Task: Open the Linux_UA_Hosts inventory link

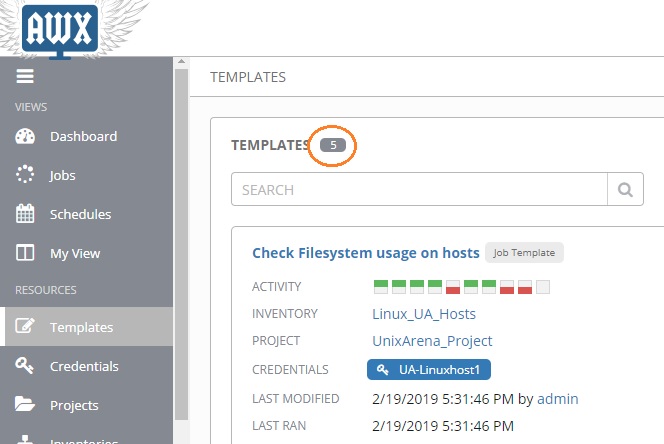Action: click(425, 314)
